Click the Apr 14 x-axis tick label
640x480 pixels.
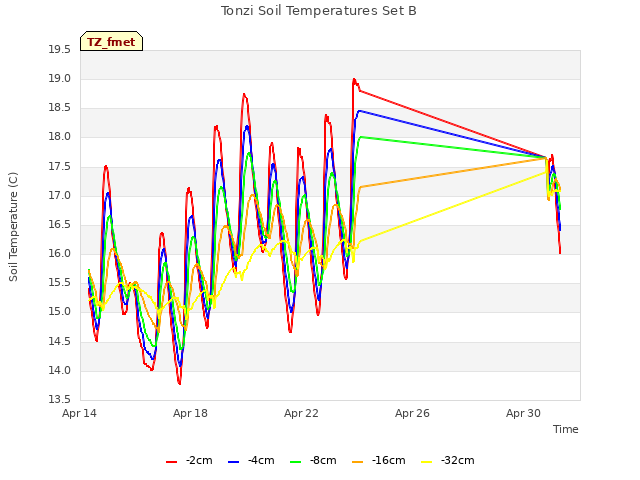coord(79,413)
